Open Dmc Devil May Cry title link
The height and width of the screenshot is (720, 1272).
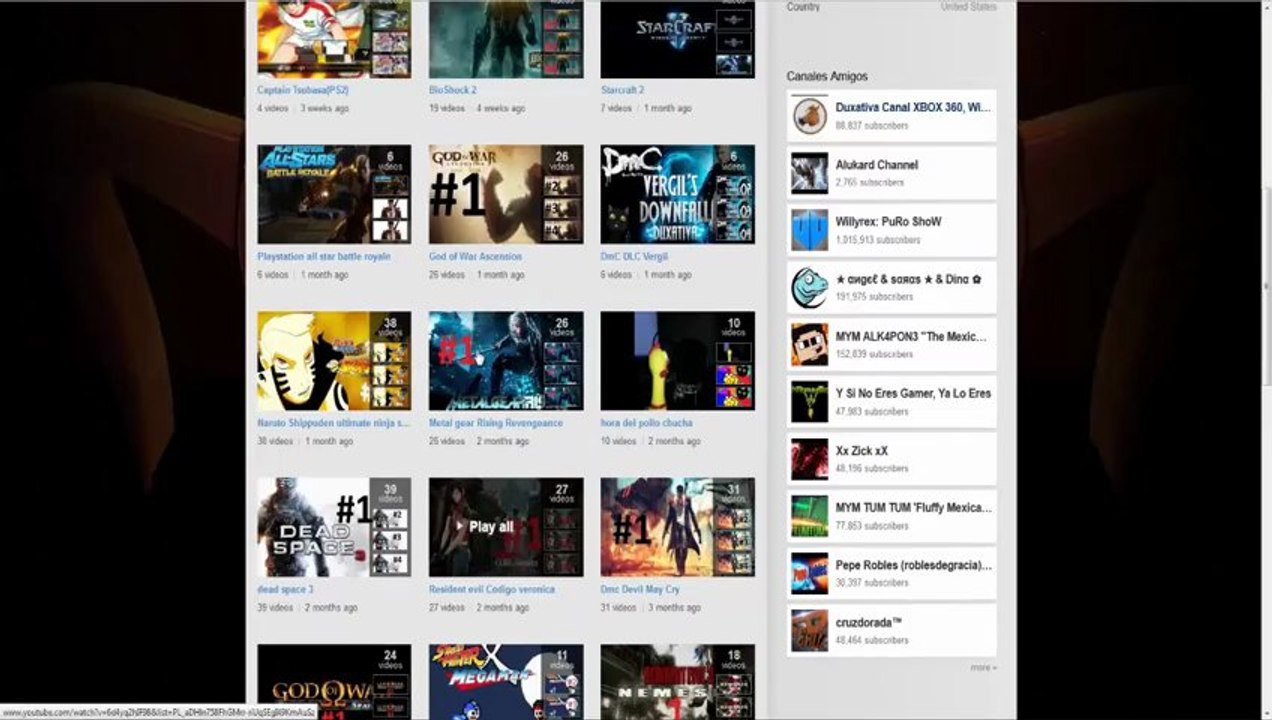tap(640, 589)
